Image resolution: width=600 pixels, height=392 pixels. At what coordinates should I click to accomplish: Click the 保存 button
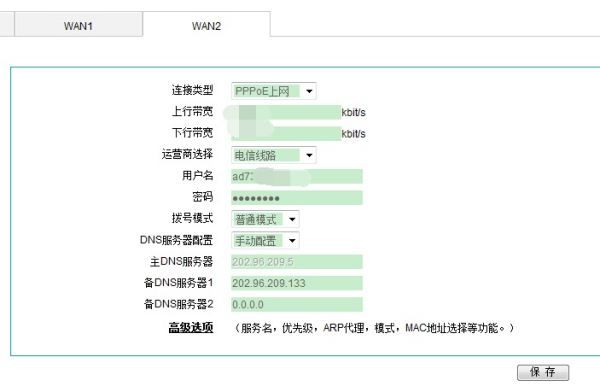point(543,372)
